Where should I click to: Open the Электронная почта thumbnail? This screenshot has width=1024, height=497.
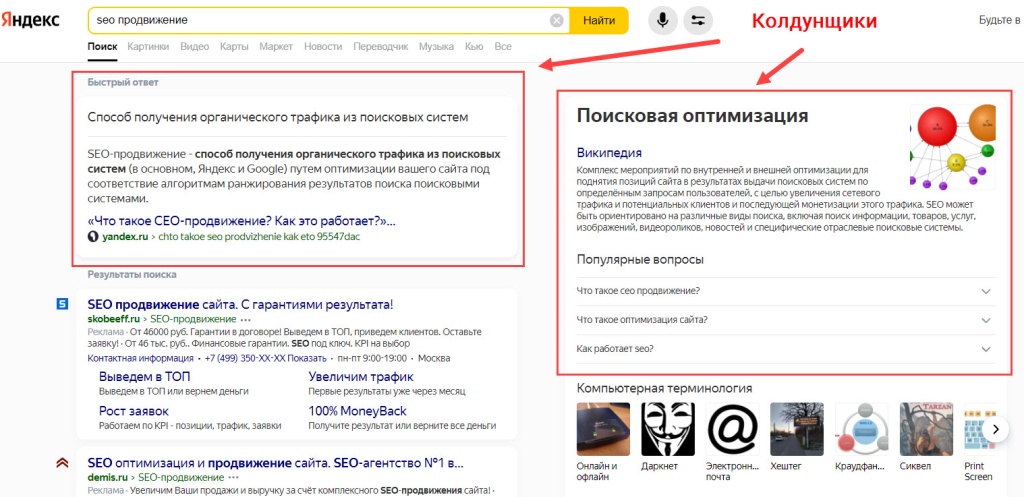(732, 428)
